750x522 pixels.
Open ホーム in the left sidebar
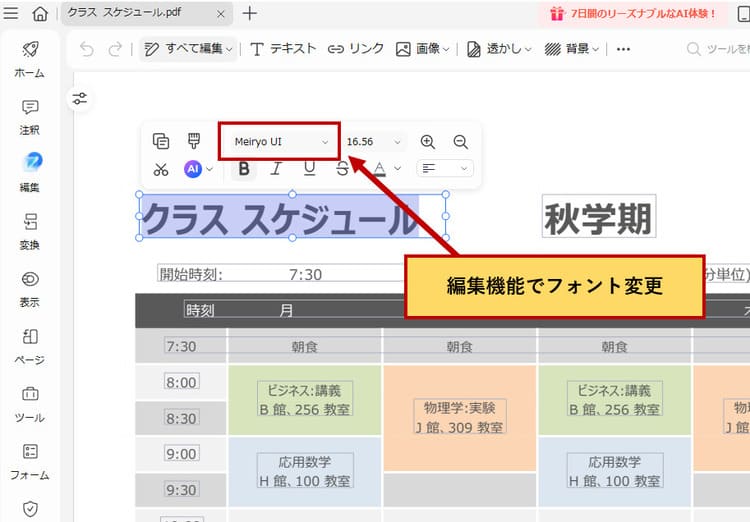pos(30,59)
